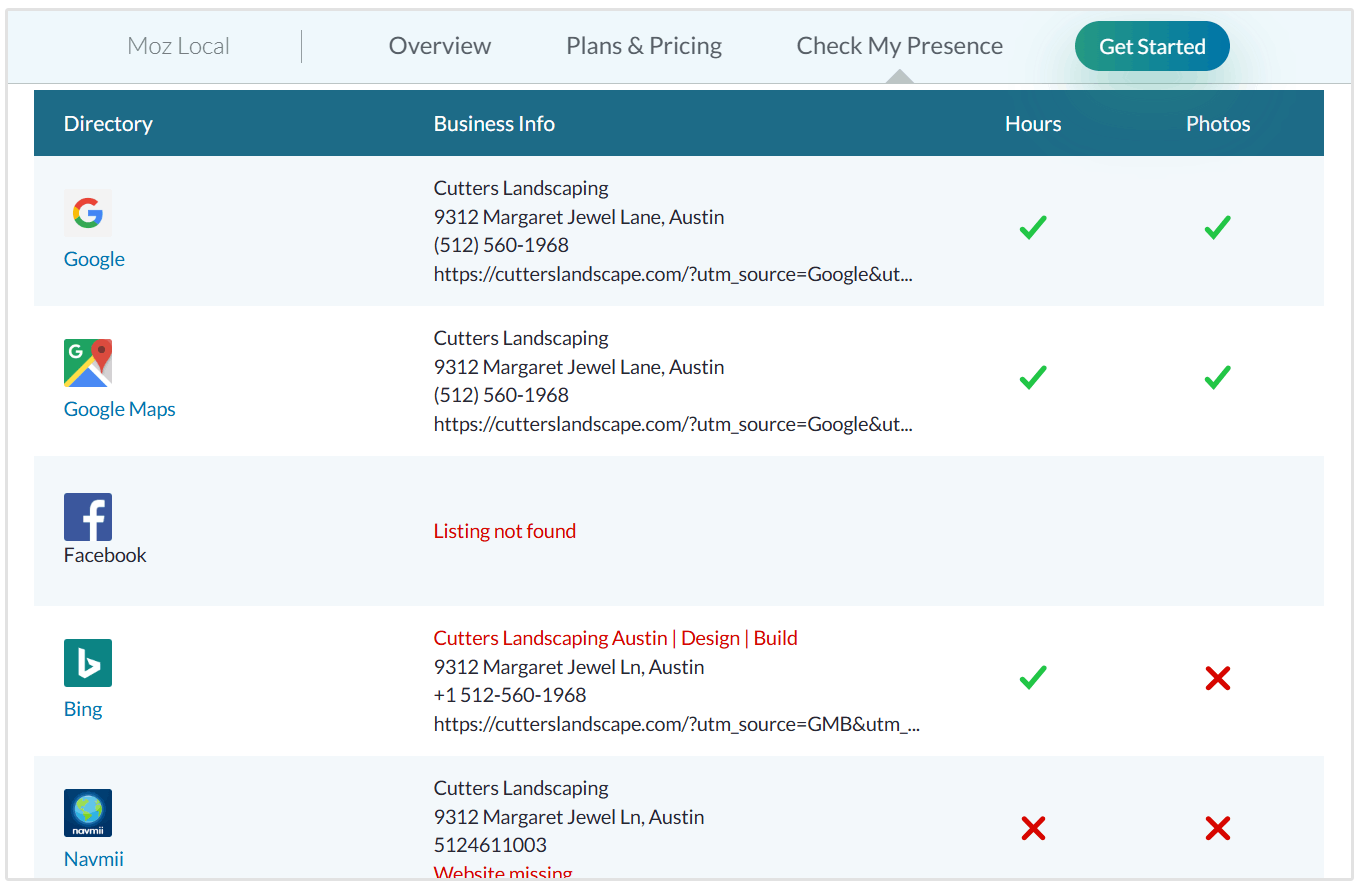
Task: Click the Business Info column header
Action: click(x=494, y=124)
